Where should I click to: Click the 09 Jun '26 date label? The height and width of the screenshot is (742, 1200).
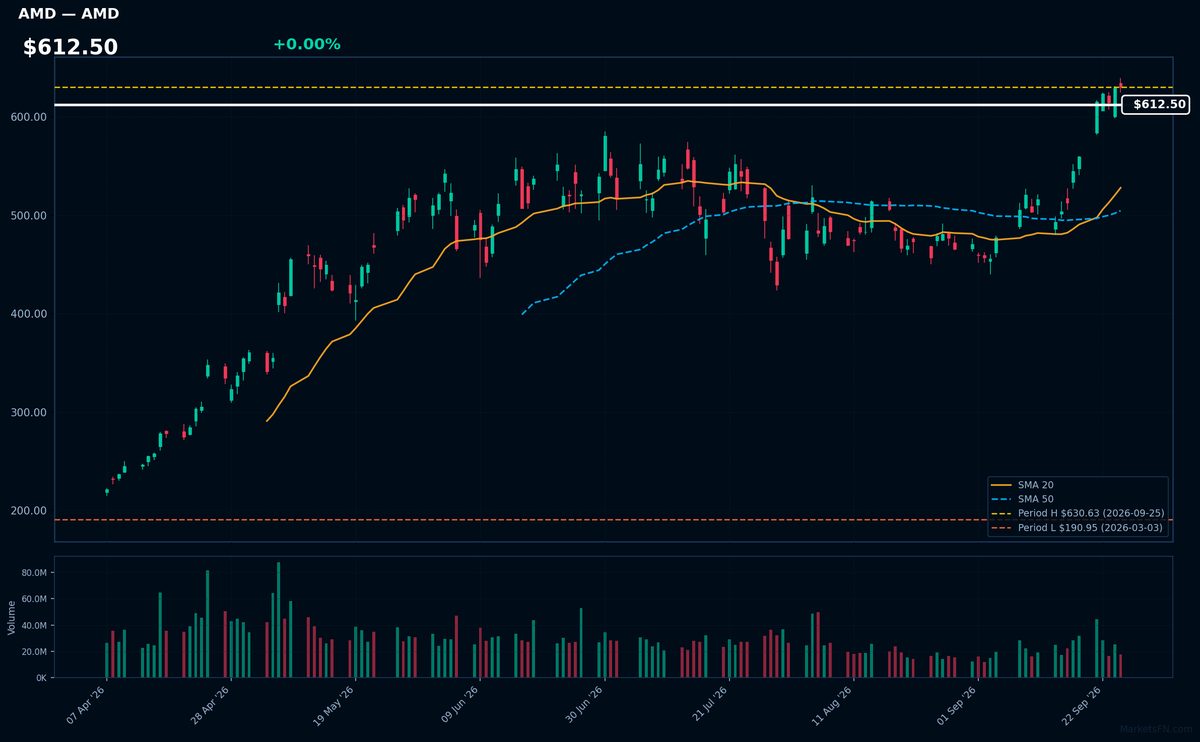(x=459, y=705)
